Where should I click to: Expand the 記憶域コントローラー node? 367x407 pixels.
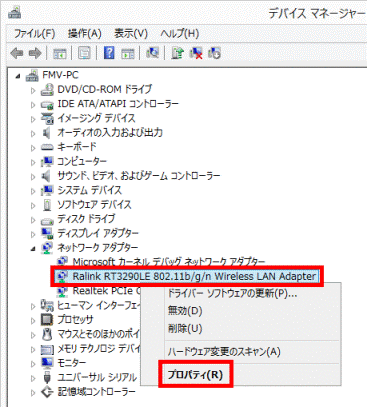pos(33,392)
